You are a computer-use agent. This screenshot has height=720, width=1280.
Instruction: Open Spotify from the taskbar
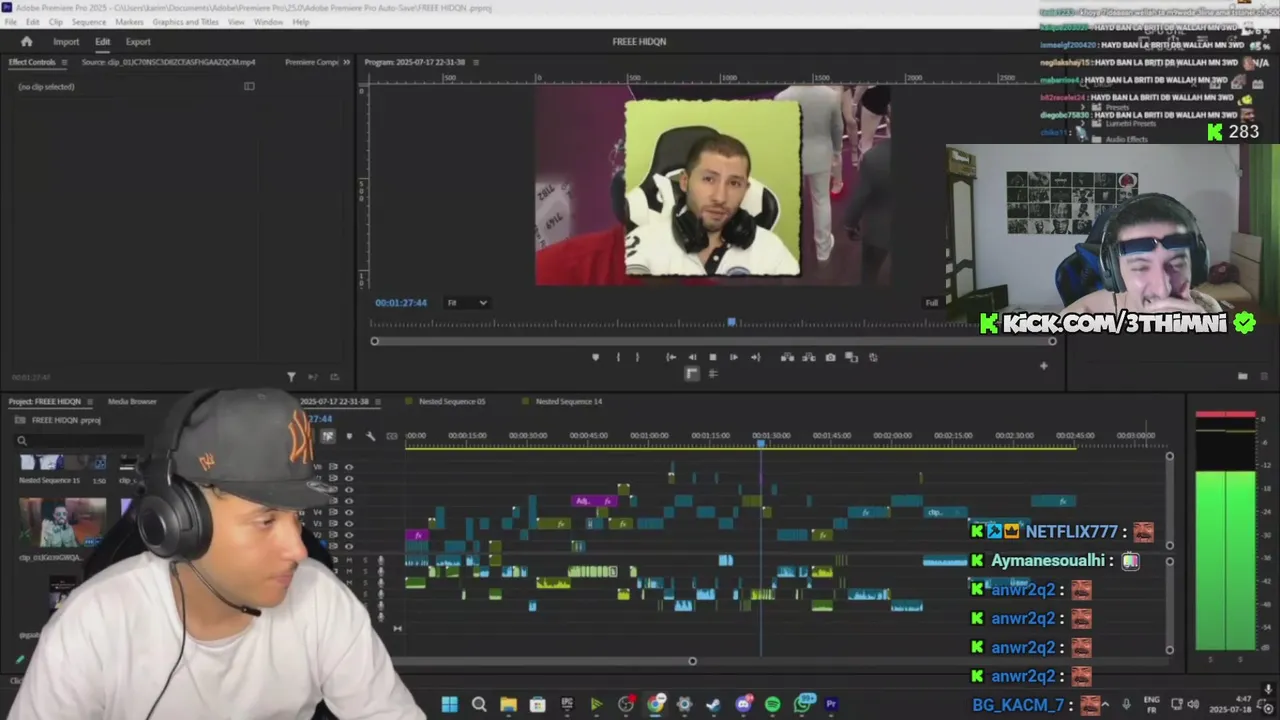coord(772,704)
